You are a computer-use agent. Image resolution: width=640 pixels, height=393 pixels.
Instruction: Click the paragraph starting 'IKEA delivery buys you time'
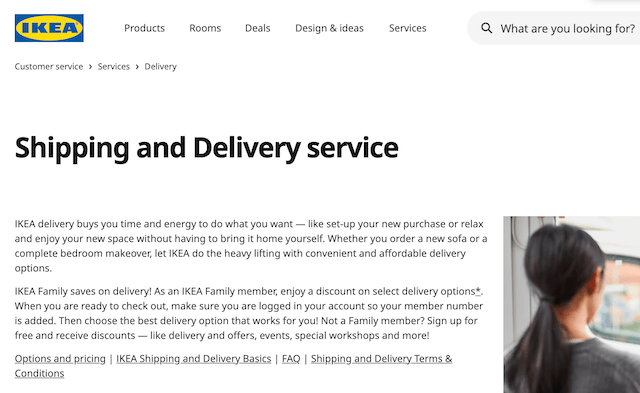[251, 246]
